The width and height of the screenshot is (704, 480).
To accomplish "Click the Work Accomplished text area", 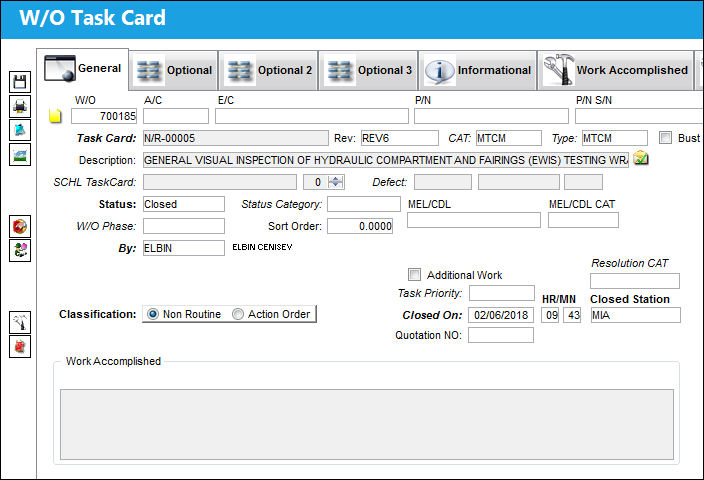I will (x=367, y=424).
